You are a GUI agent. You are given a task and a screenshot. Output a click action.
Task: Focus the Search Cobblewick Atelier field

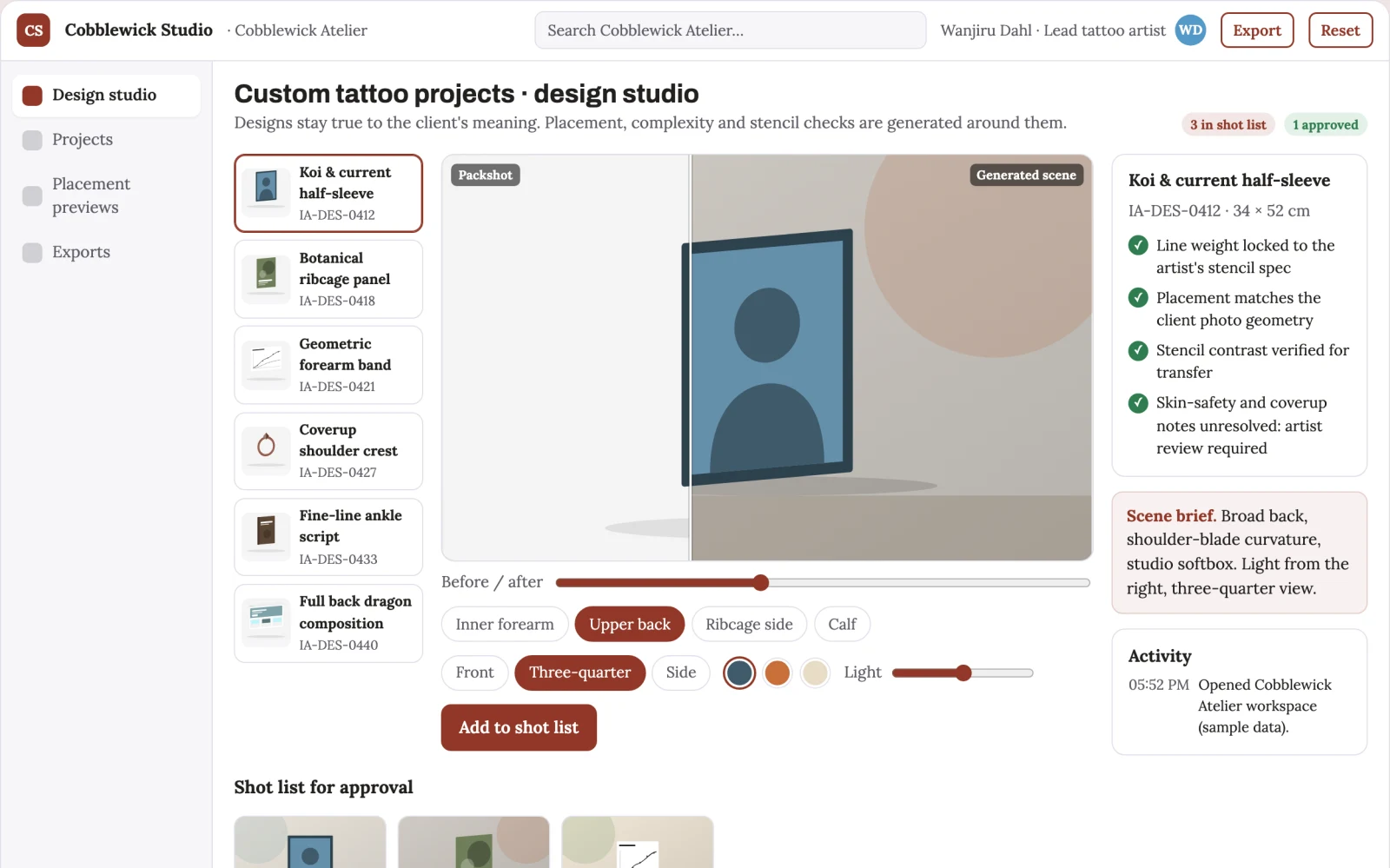(x=730, y=30)
